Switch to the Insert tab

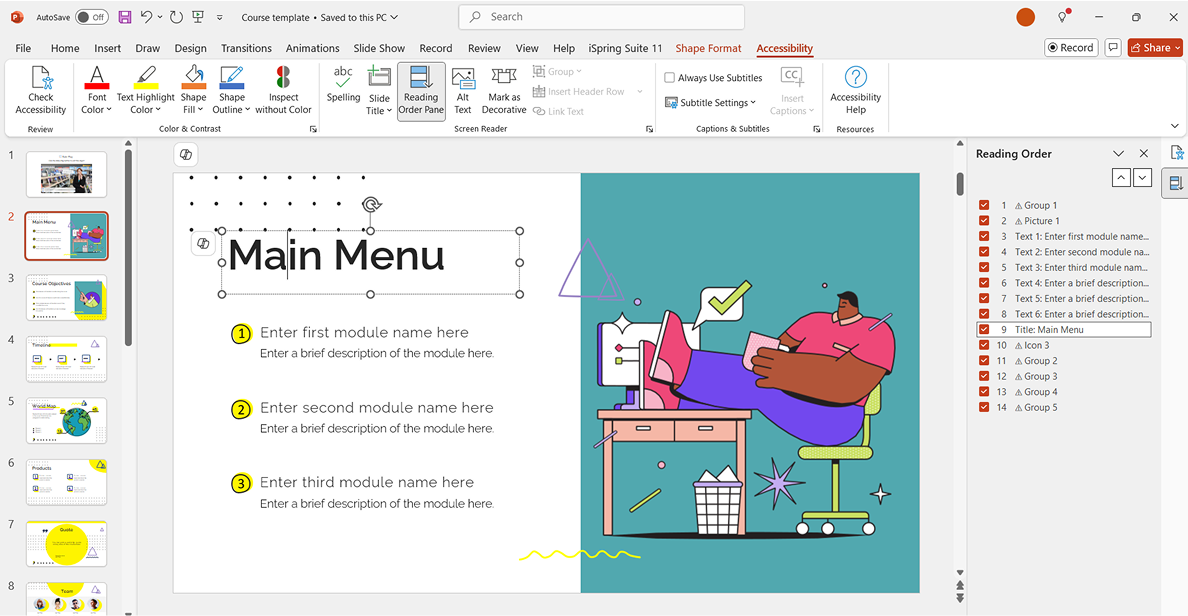[x=108, y=48]
